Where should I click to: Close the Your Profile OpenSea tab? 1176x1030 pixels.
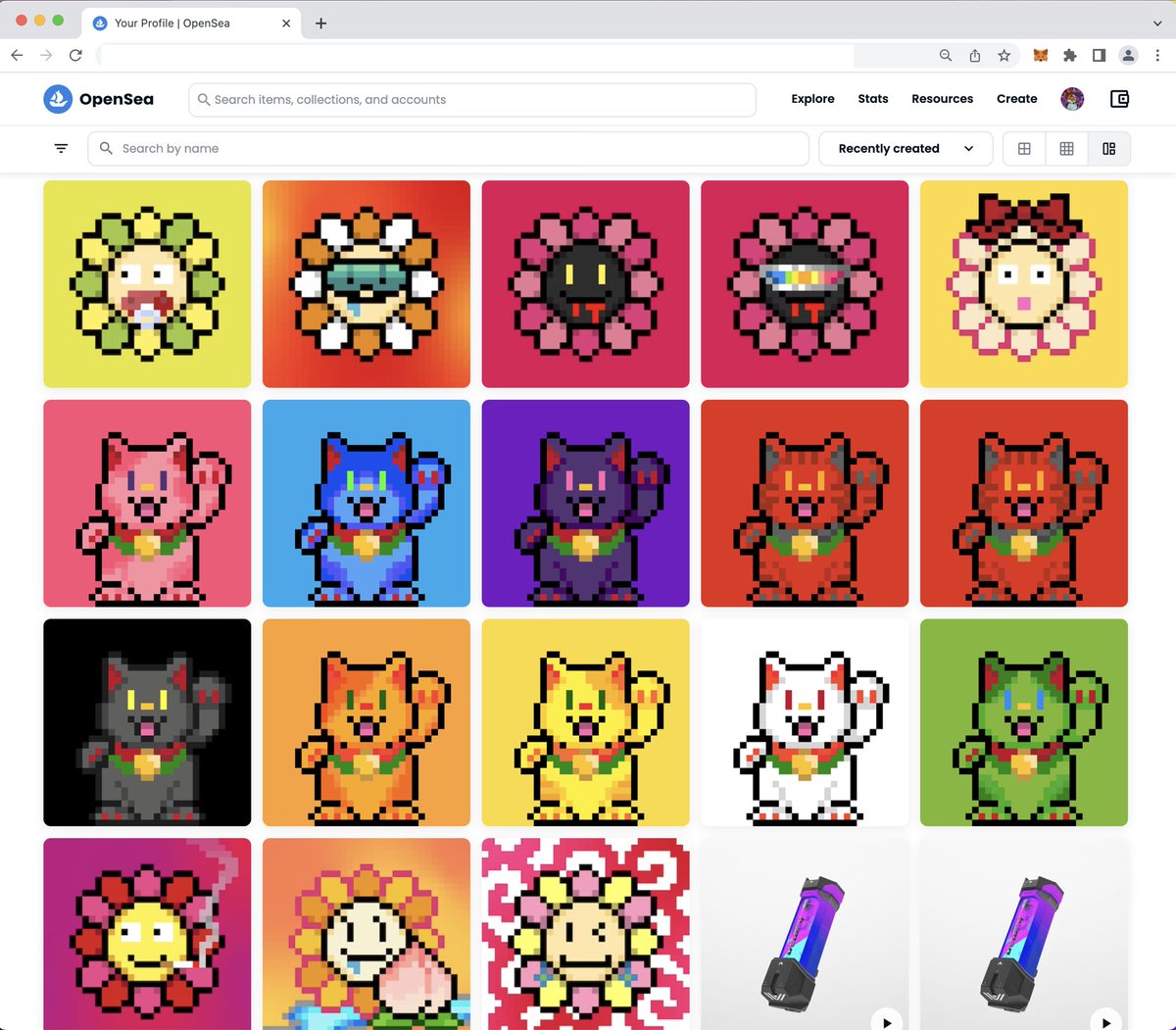click(286, 23)
